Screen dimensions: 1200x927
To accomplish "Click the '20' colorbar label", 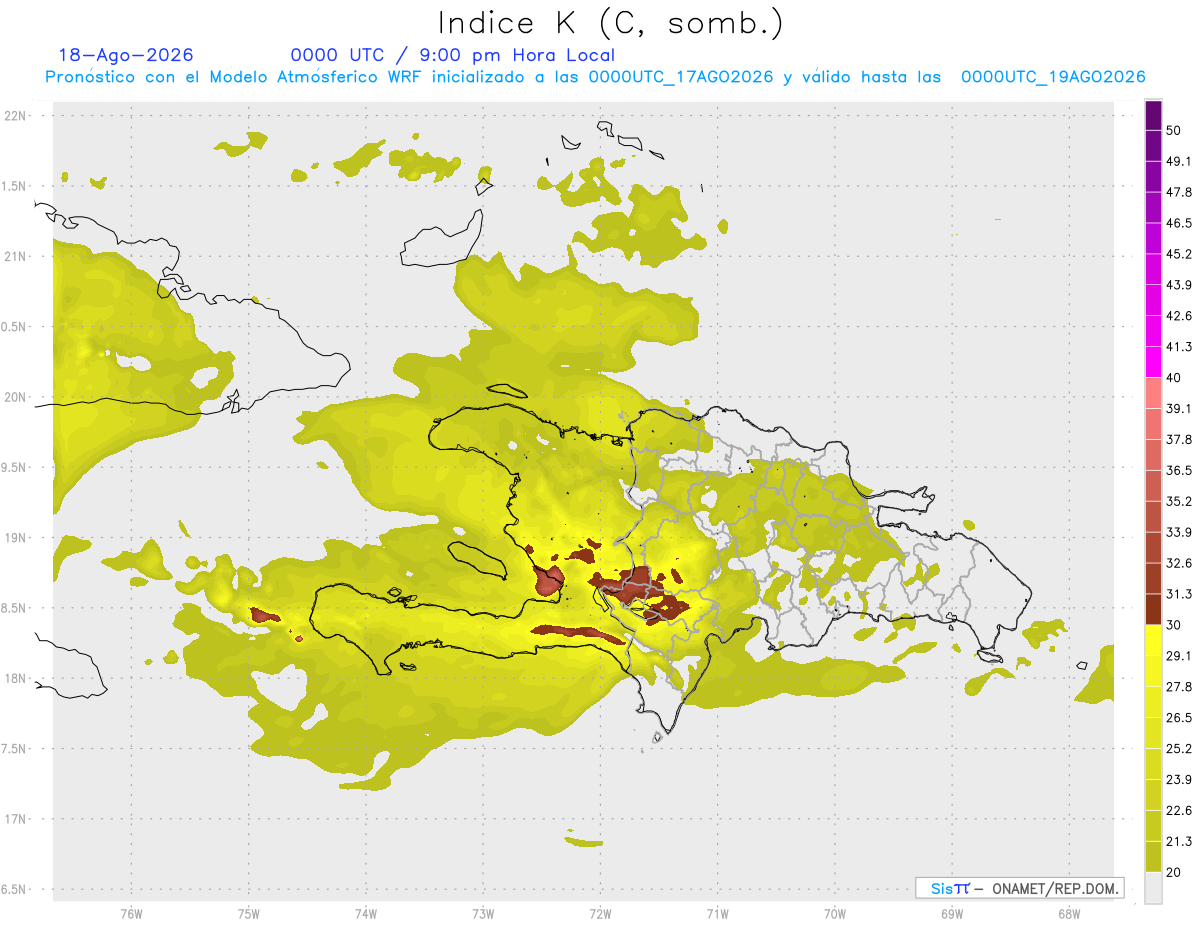I will click(x=1174, y=873).
